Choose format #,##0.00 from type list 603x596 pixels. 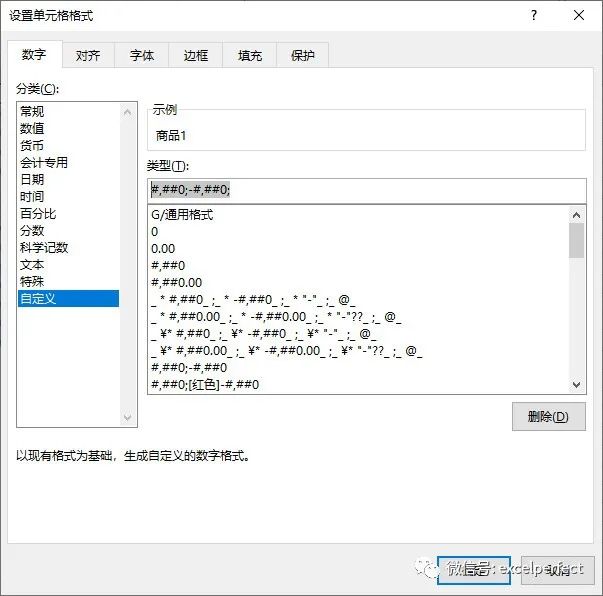[358, 283]
